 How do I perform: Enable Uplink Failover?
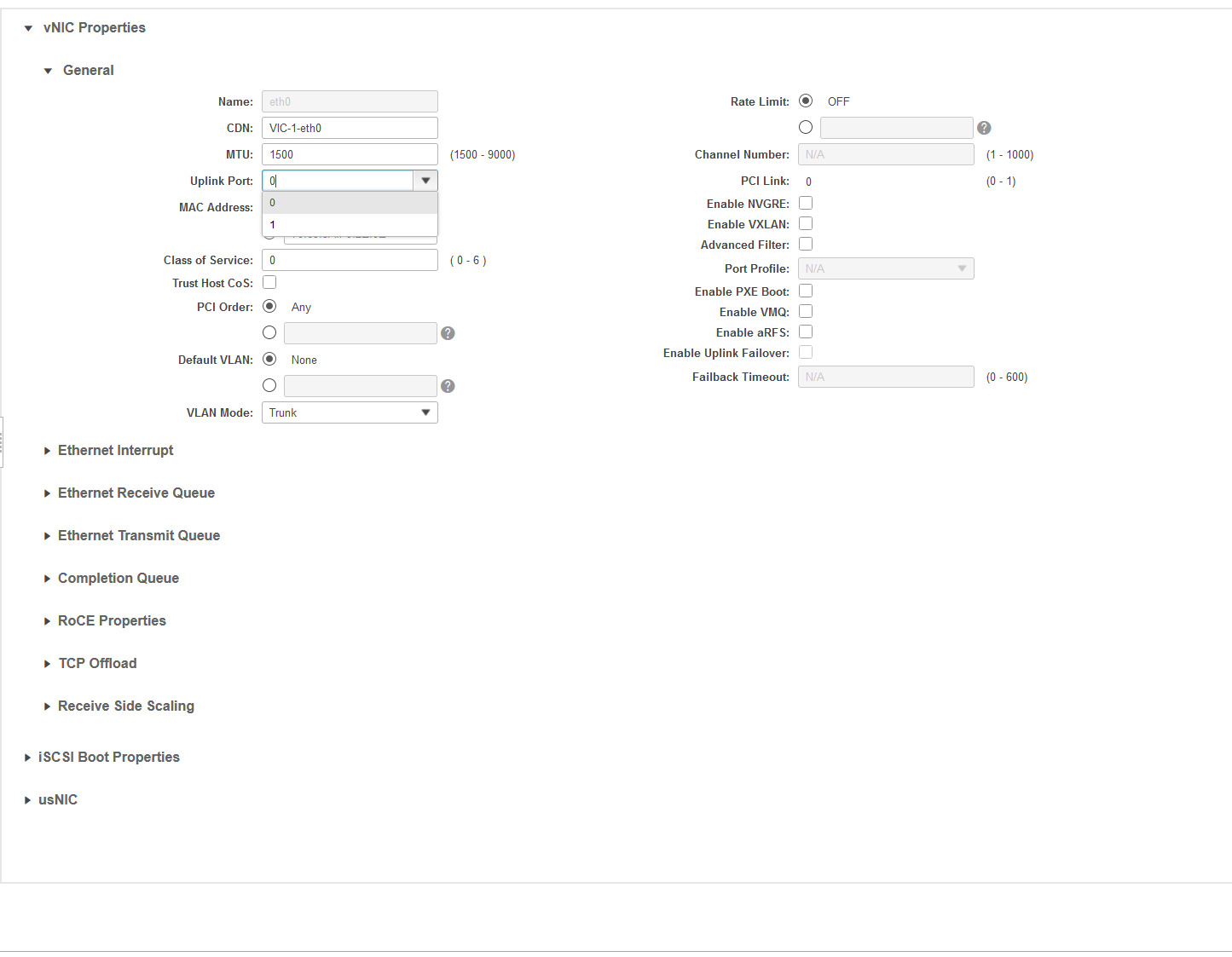point(806,352)
